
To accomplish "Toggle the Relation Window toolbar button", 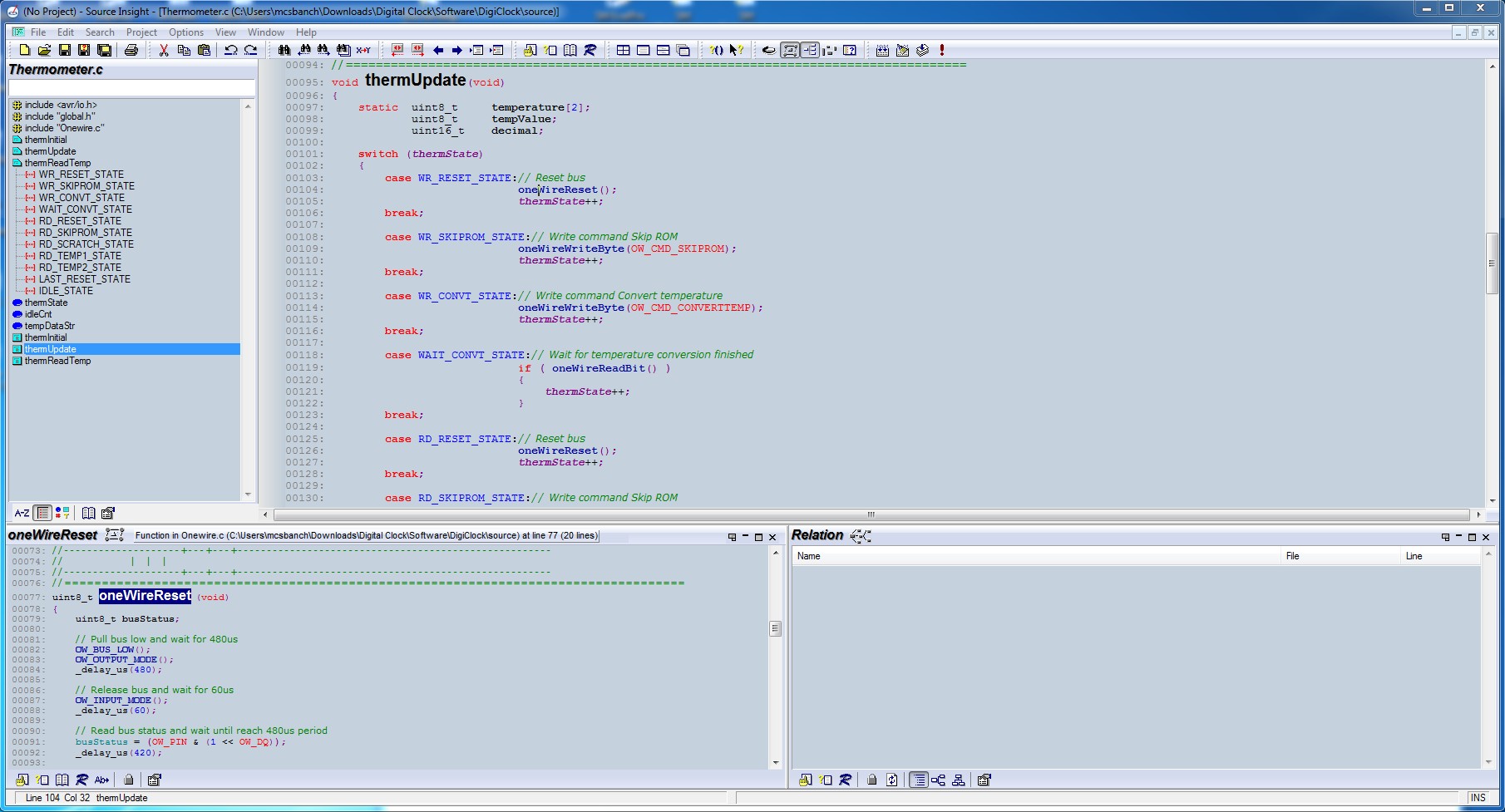I will point(809,50).
